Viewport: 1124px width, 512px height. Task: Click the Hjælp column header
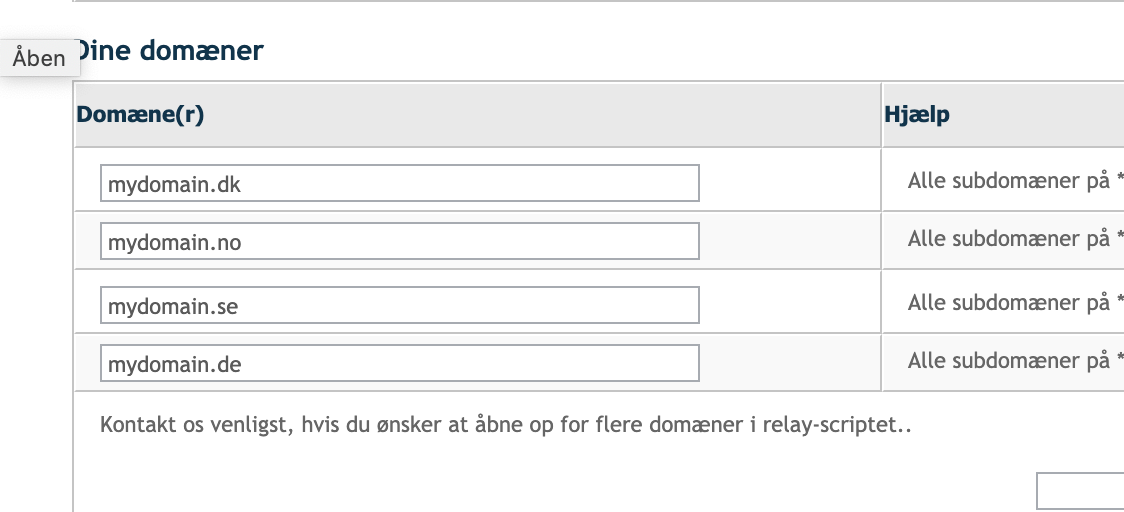[917, 115]
